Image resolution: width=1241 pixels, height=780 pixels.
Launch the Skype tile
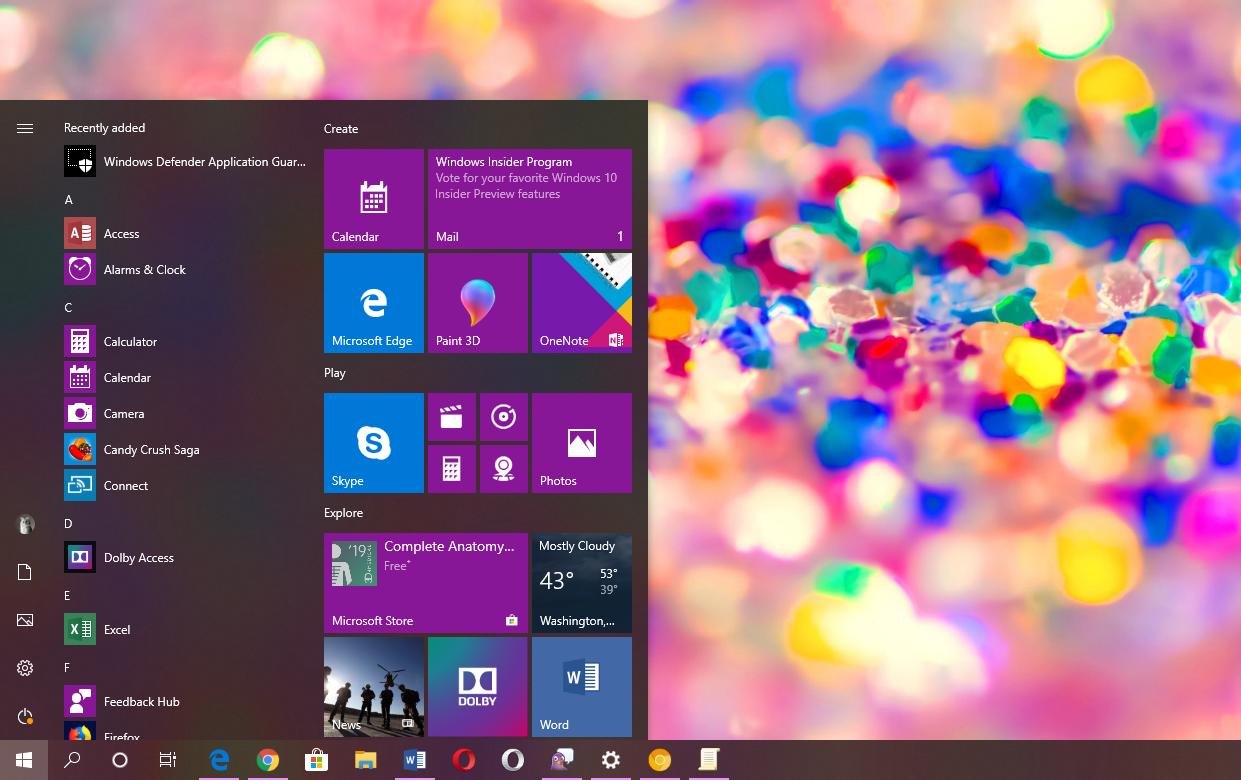pyautogui.click(x=374, y=443)
